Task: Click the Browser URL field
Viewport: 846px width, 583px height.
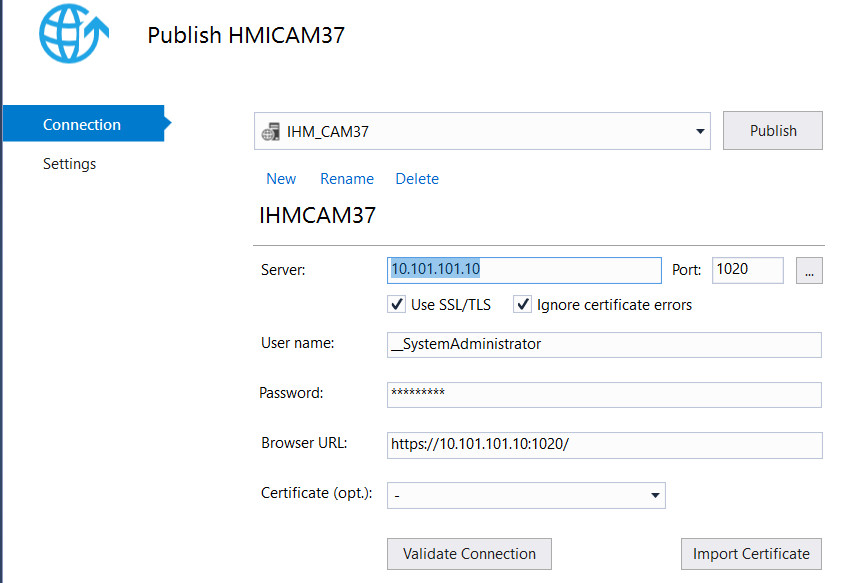Action: [603, 445]
